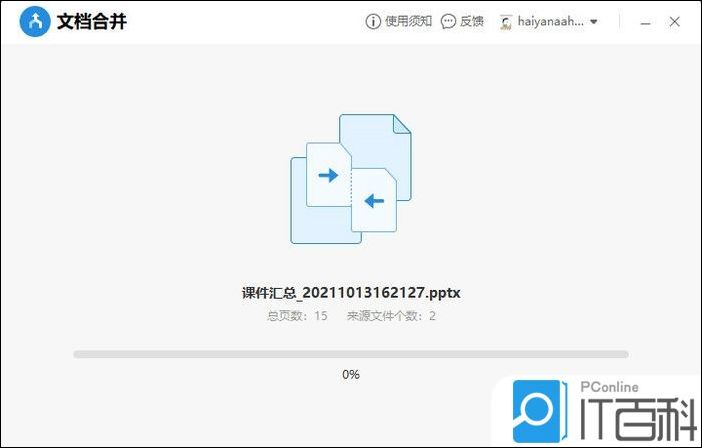Click the speech bubble feedback icon

(x=448, y=21)
